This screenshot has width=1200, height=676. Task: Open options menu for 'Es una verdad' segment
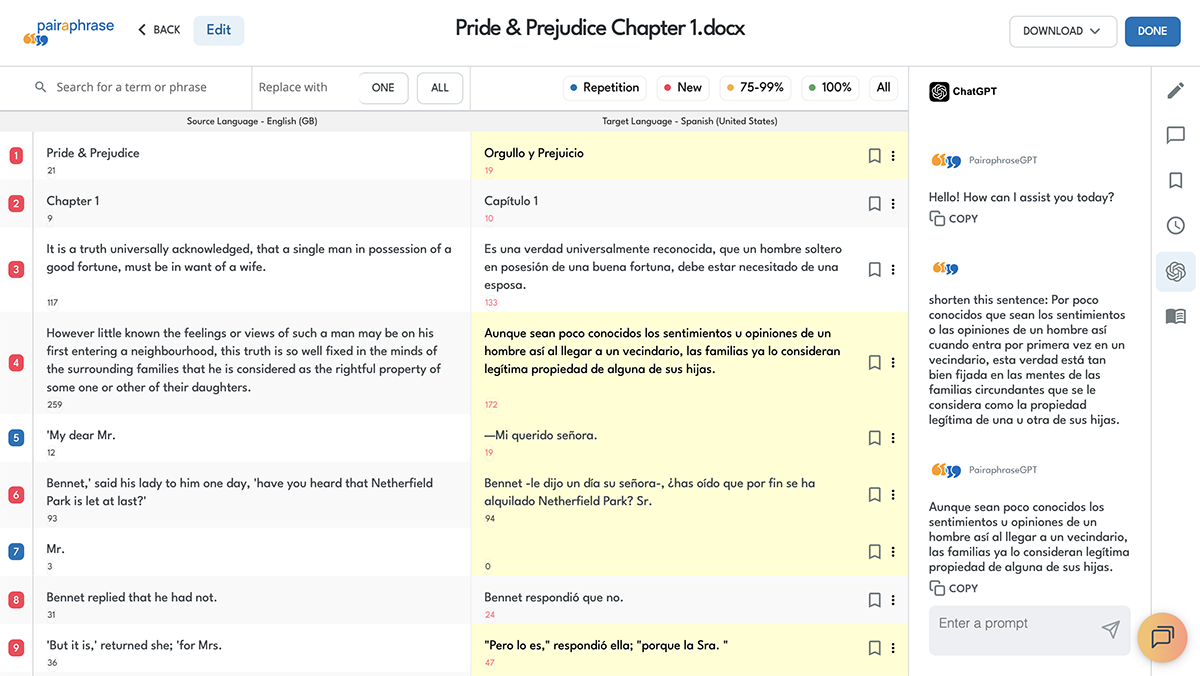[x=893, y=270]
